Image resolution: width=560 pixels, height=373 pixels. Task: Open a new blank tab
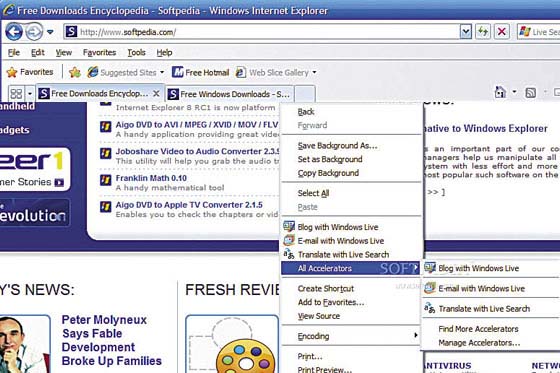click(305, 94)
